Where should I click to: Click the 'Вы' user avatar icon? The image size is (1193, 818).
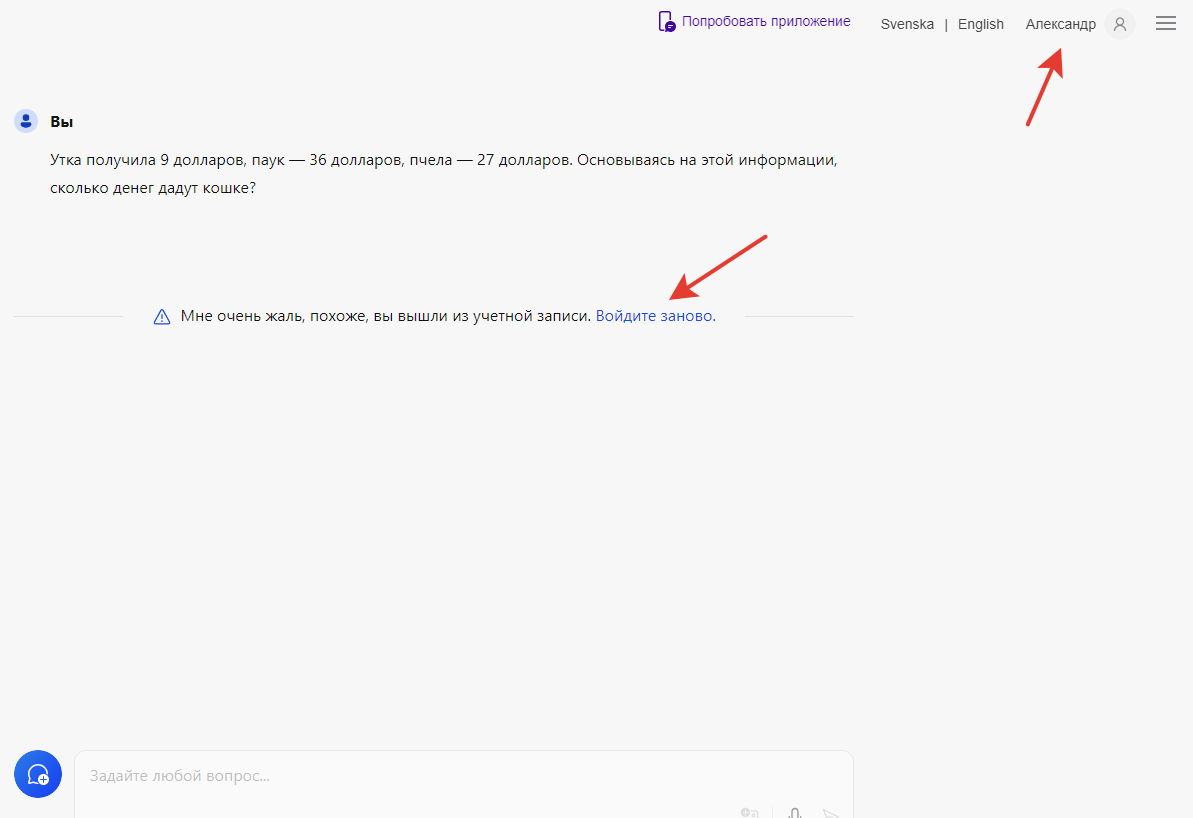point(26,121)
